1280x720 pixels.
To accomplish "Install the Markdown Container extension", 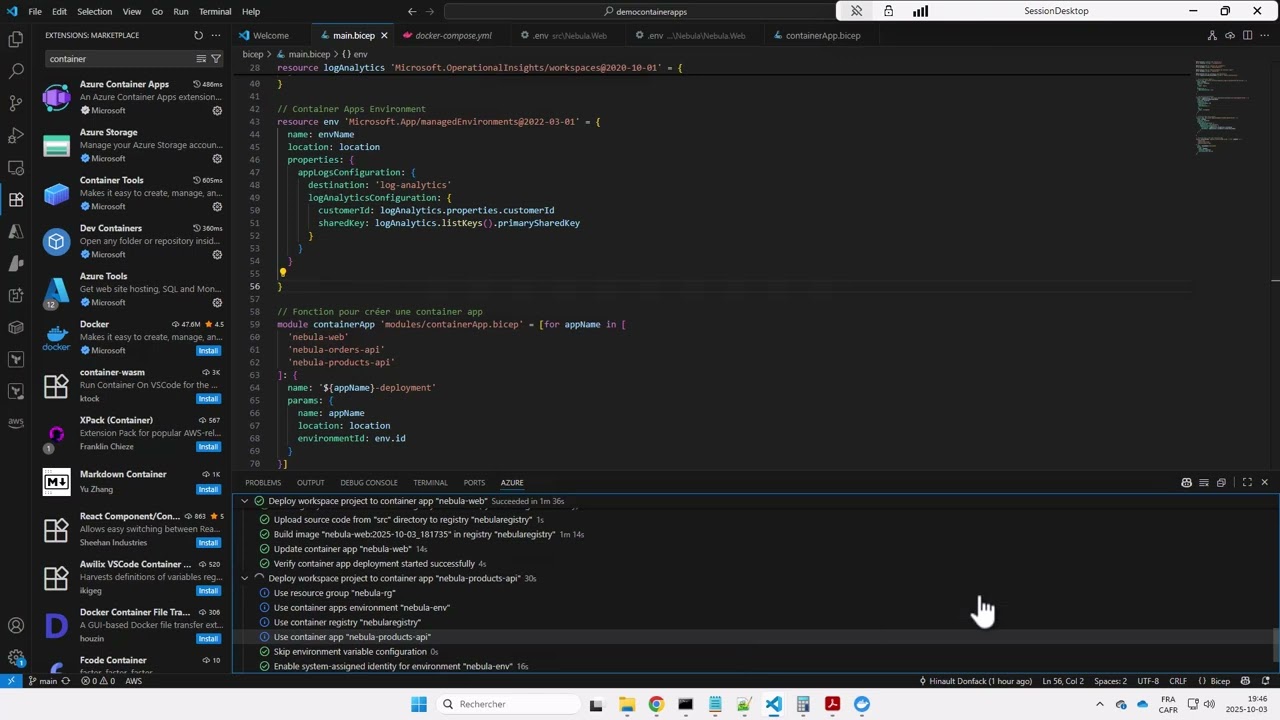I will click(x=208, y=489).
